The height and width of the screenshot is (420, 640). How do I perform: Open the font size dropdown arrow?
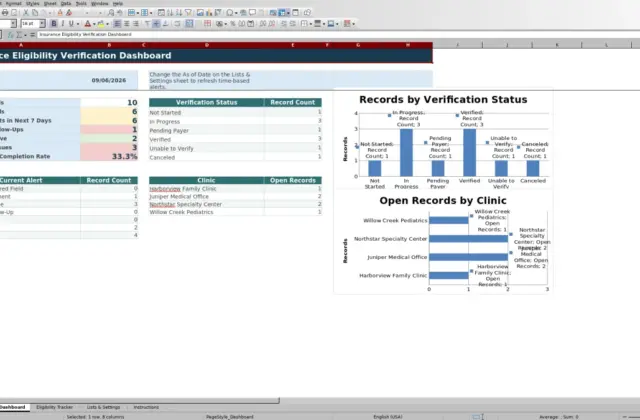click(x=42, y=24)
